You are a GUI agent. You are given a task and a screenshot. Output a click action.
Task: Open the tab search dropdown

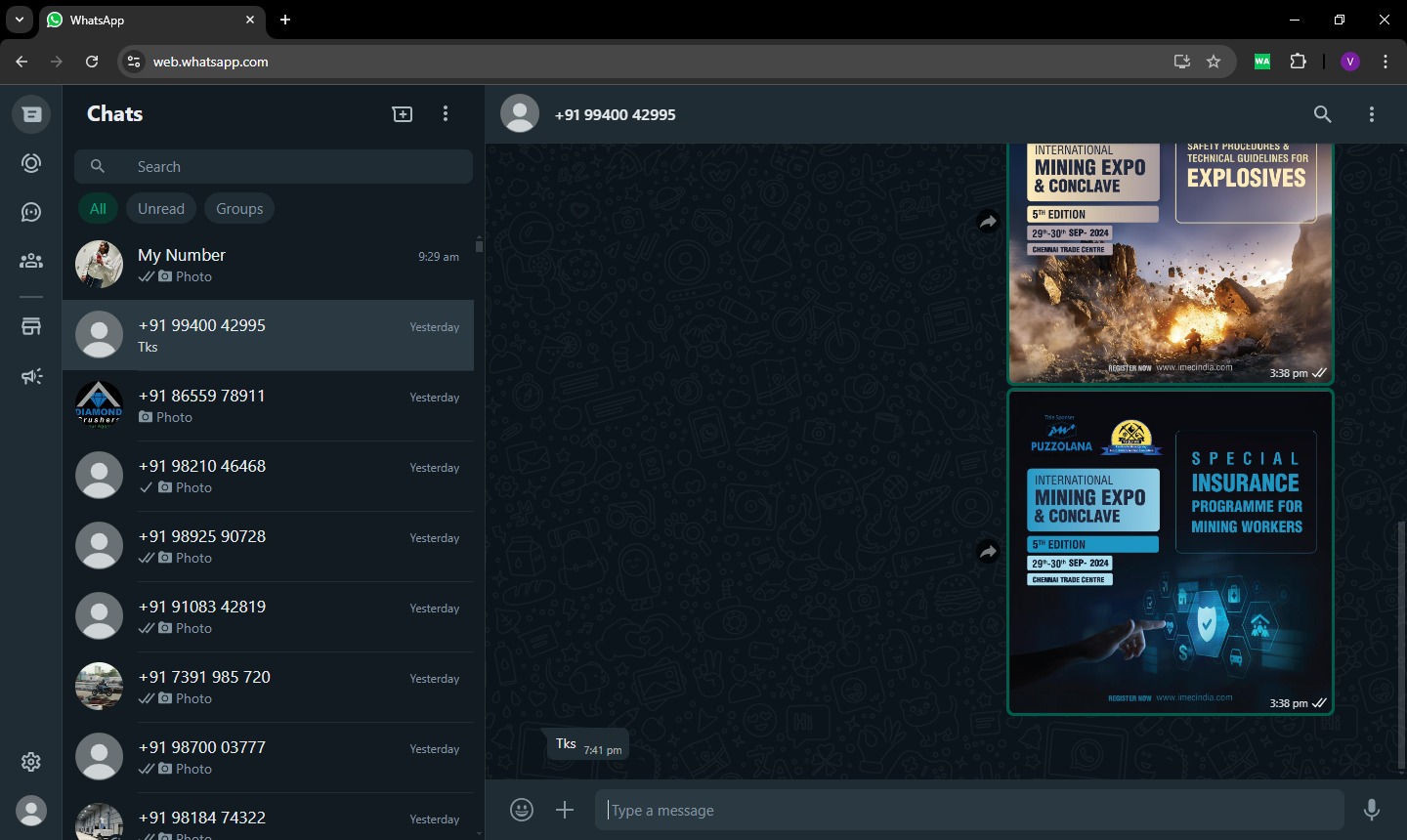pos(20,20)
